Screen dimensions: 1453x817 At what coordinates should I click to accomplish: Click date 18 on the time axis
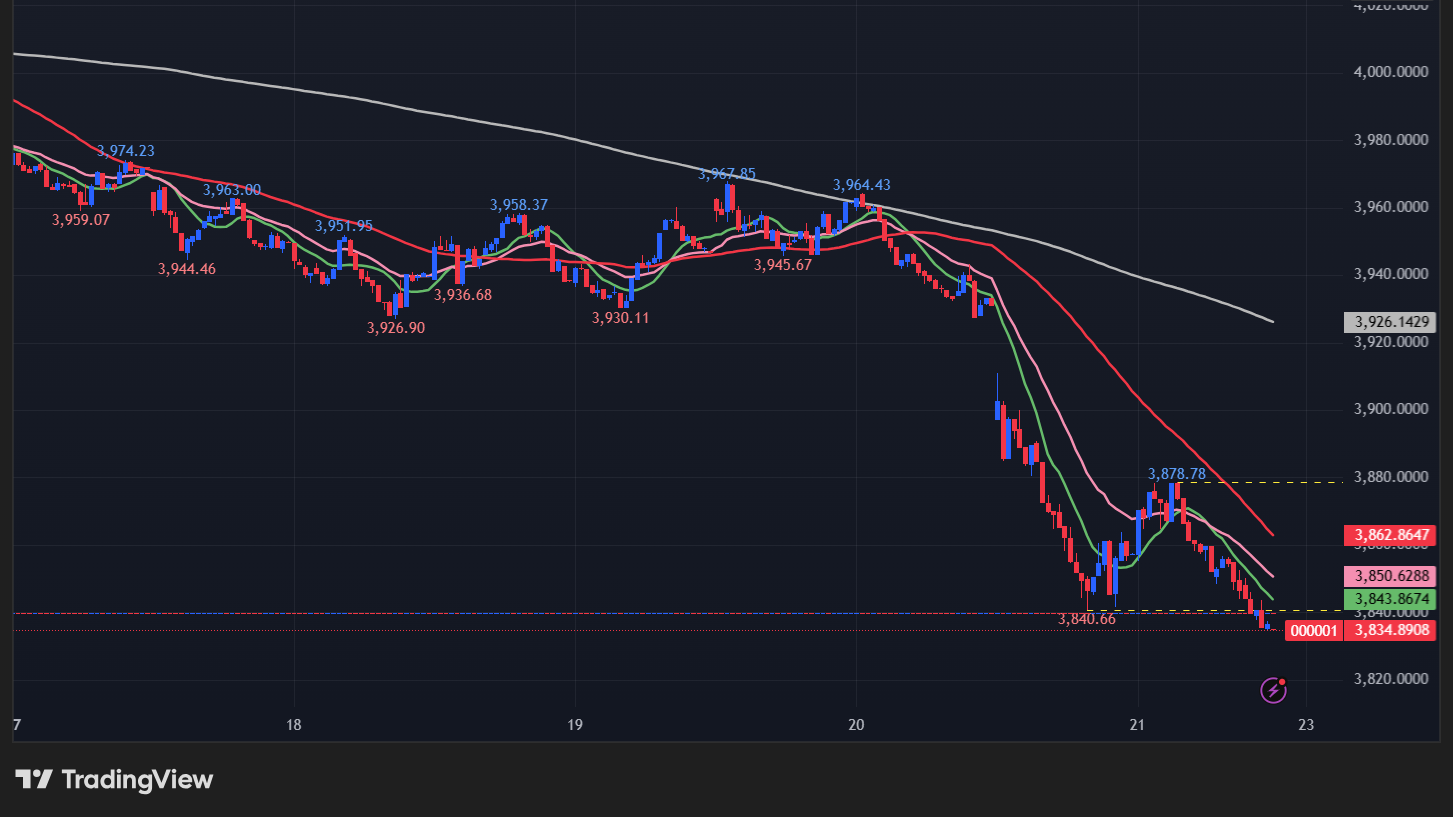[294, 725]
